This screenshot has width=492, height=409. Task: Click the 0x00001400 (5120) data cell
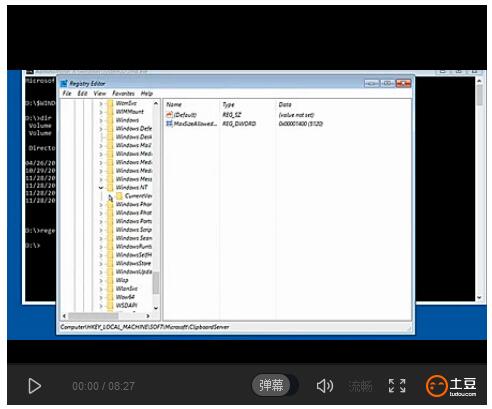[x=301, y=124]
